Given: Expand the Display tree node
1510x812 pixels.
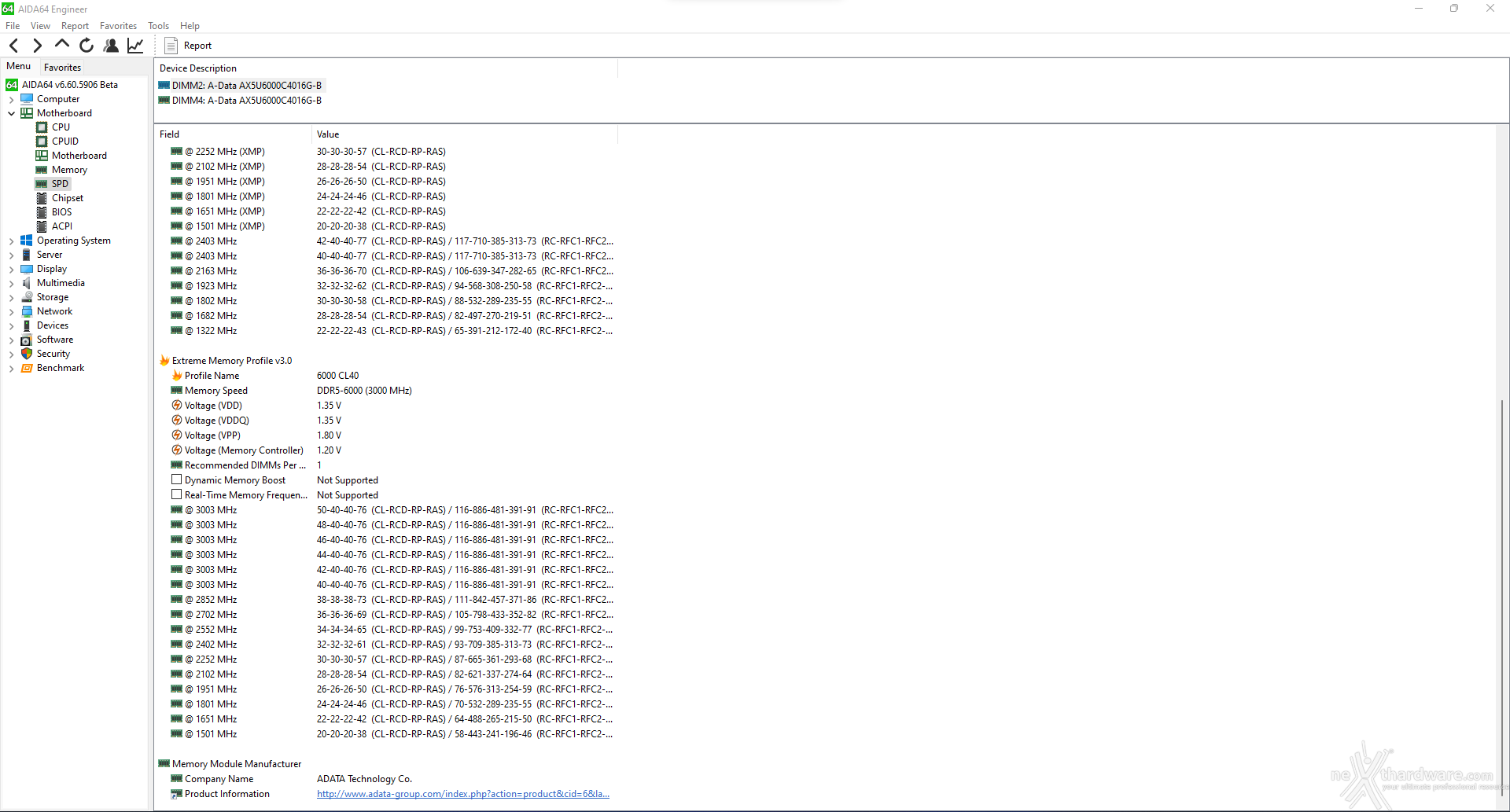Looking at the screenshot, I should pos(11,270).
